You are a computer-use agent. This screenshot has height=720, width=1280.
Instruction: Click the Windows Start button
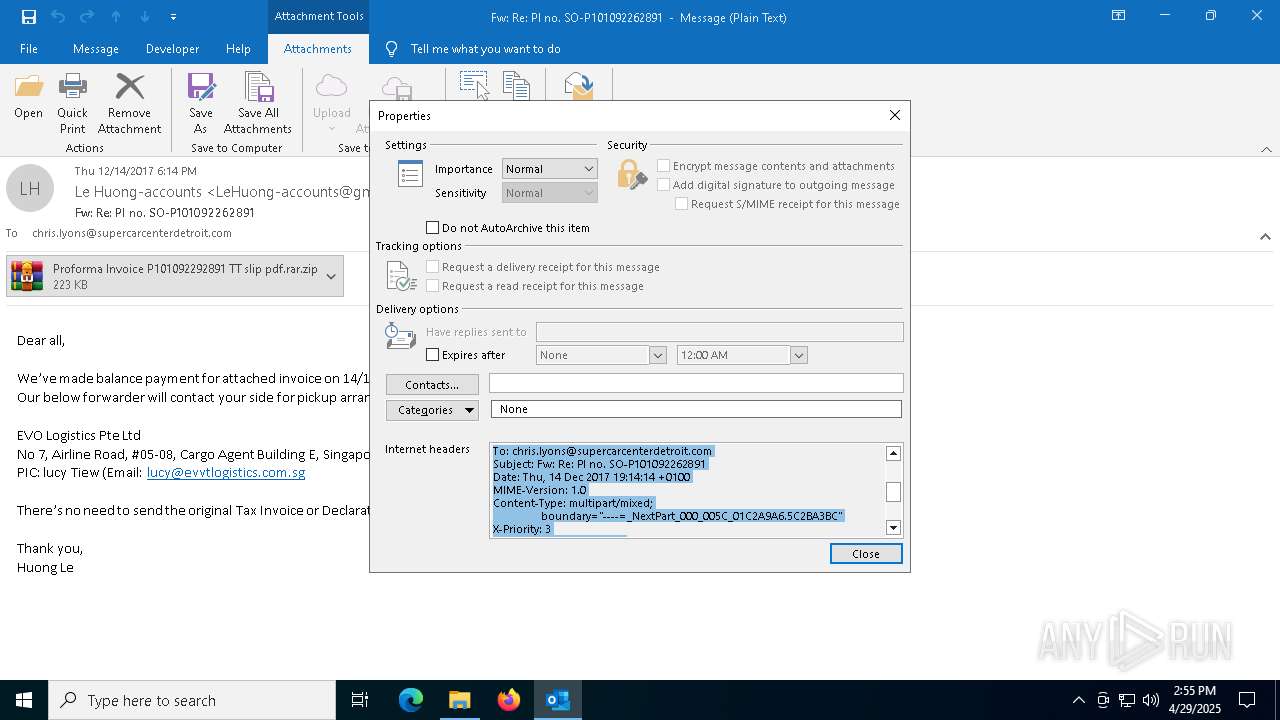coord(24,700)
